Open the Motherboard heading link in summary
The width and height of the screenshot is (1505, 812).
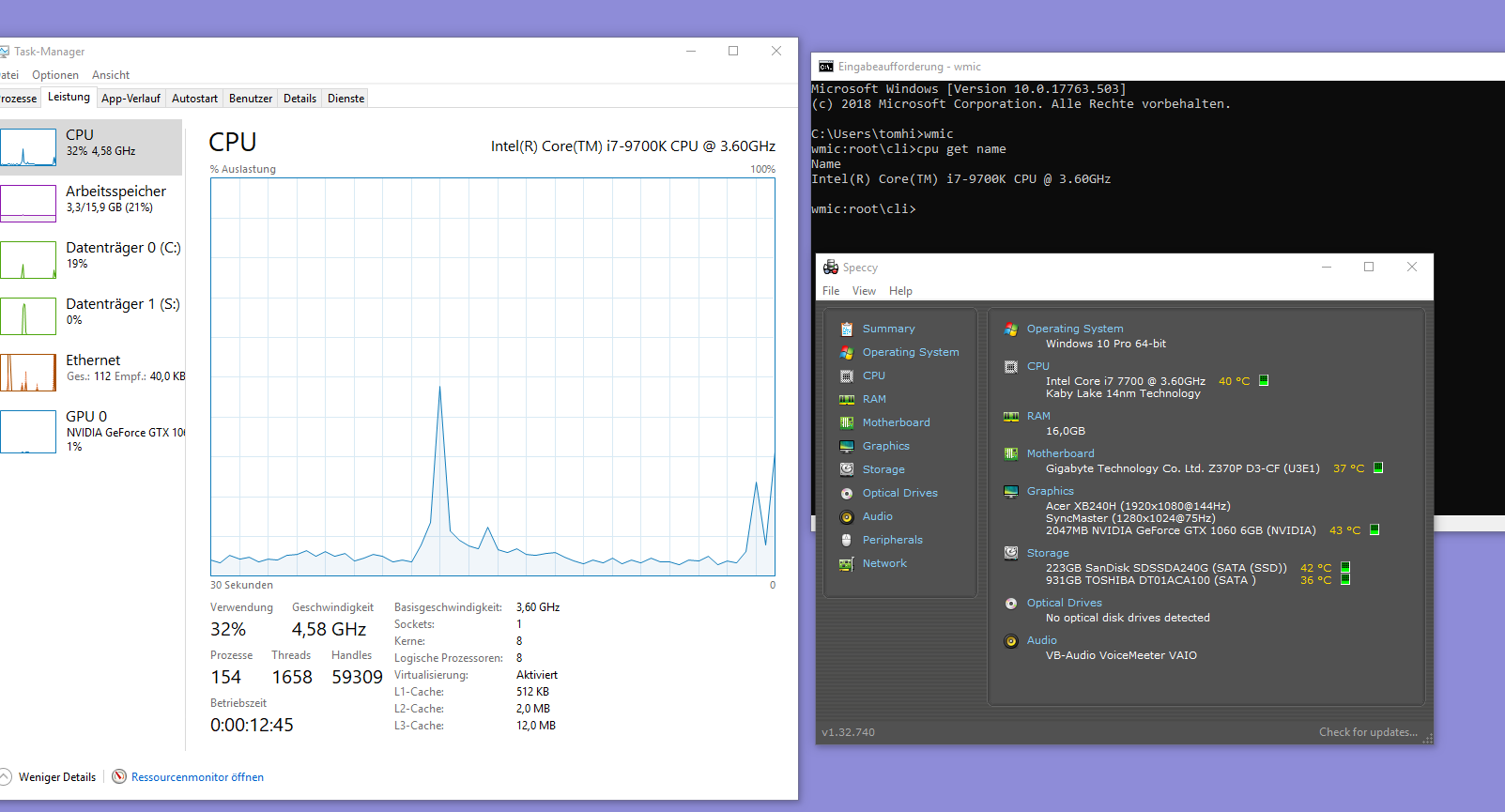(1060, 453)
